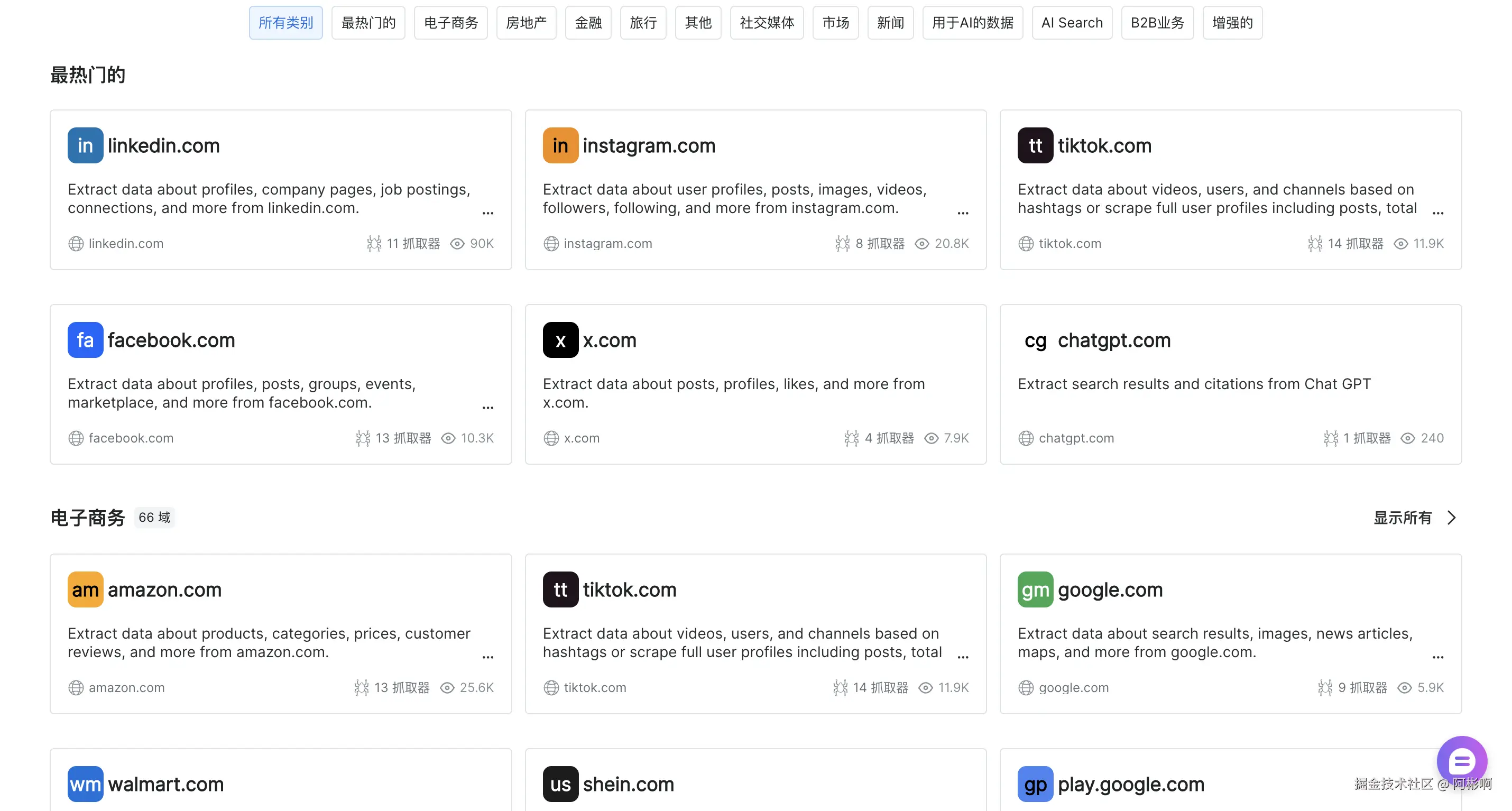The width and height of the screenshot is (1512, 811).
Task: Expand the facebook.com description ellipsis
Action: tap(488, 407)
